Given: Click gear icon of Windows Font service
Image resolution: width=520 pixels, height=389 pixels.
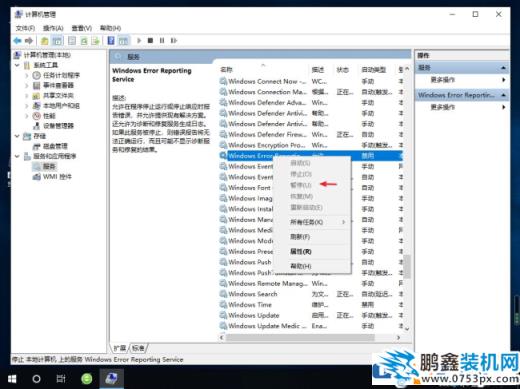Looking at the screenshot, I should pyautogui.click(x=223, y=188).
